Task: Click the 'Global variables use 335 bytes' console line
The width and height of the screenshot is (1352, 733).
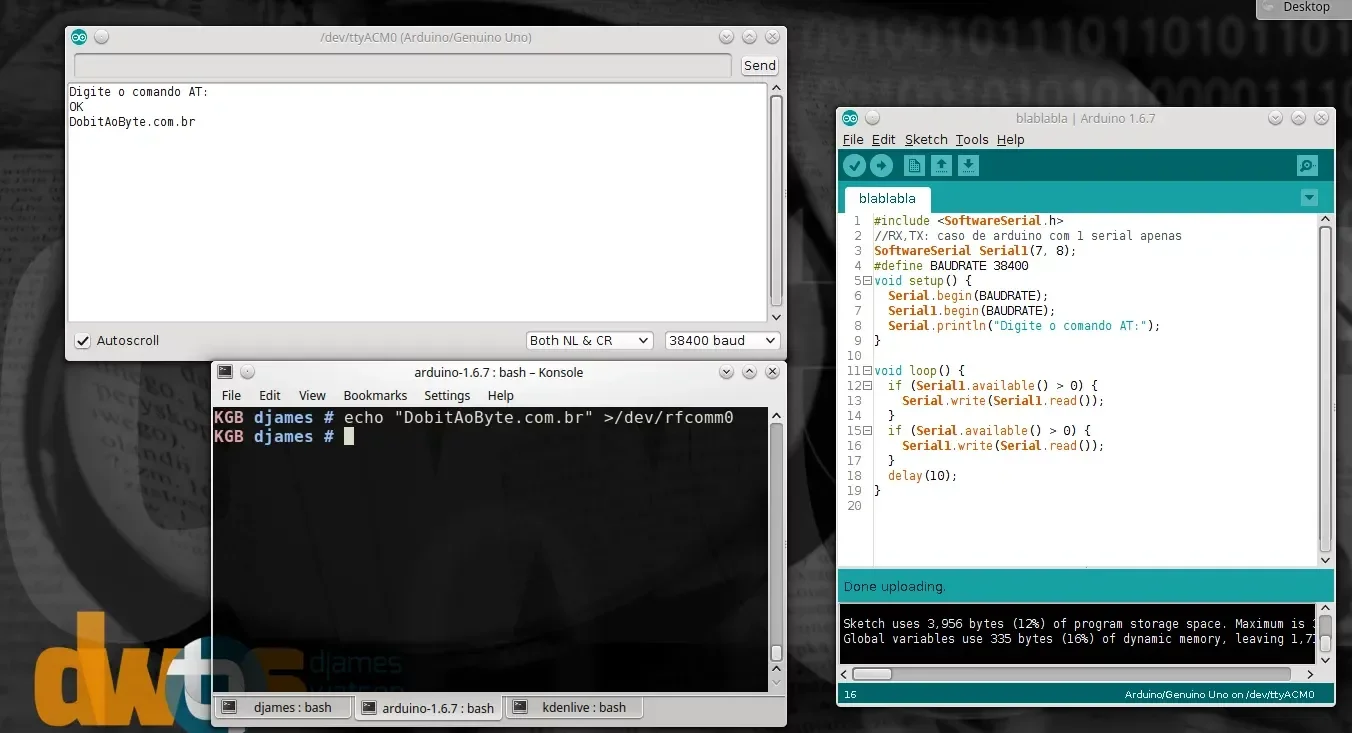Action: [x=1079, y=639]
